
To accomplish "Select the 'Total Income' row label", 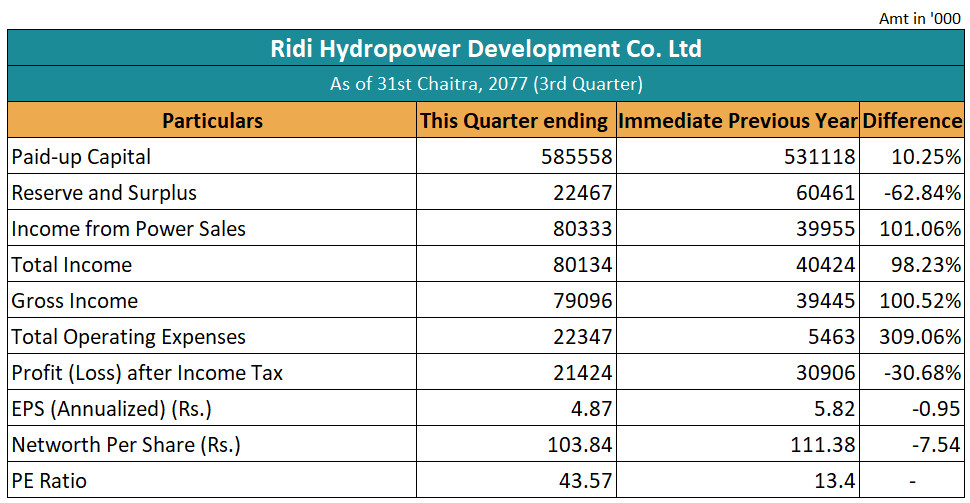I will 72,265.
